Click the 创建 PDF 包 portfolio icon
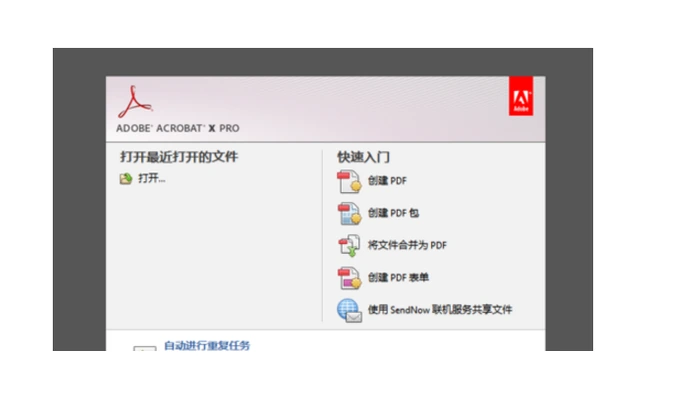Viewport: 700px width, 395px height. pyautogui.click(x=349, y=213)
